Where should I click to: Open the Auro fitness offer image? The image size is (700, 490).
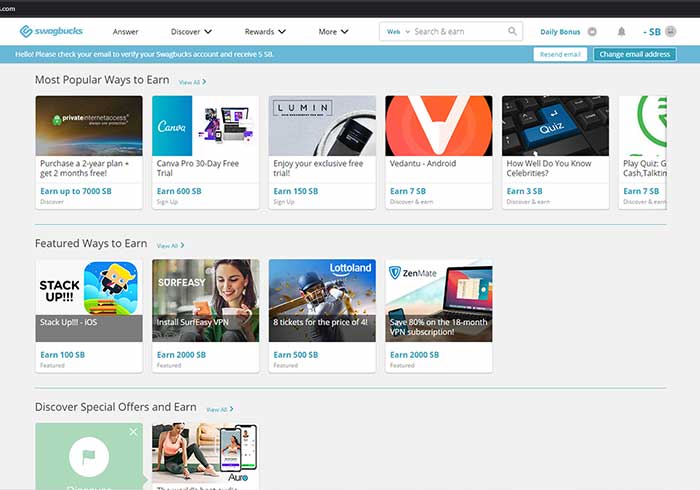click(x=205, y=453)
